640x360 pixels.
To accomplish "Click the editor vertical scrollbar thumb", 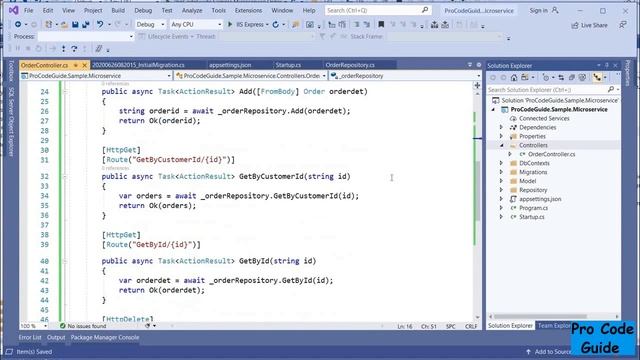I will pyautogui.click(x=477, y=190).
